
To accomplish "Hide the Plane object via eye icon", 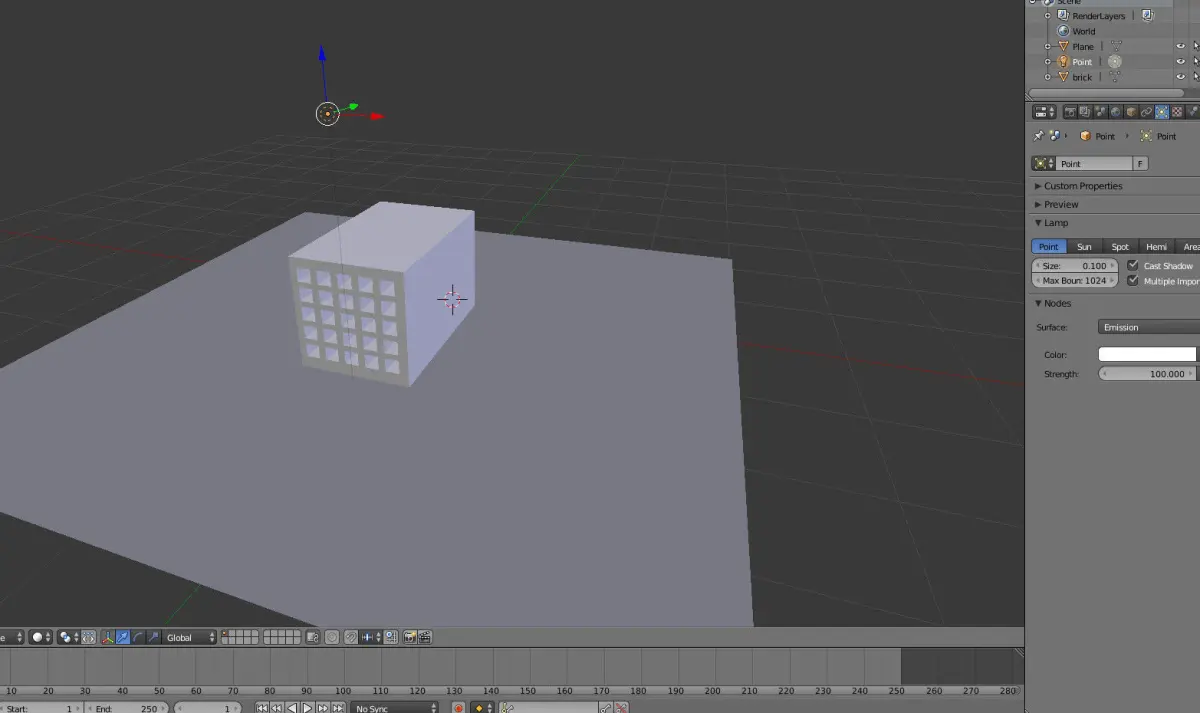I will point(1181,46).
